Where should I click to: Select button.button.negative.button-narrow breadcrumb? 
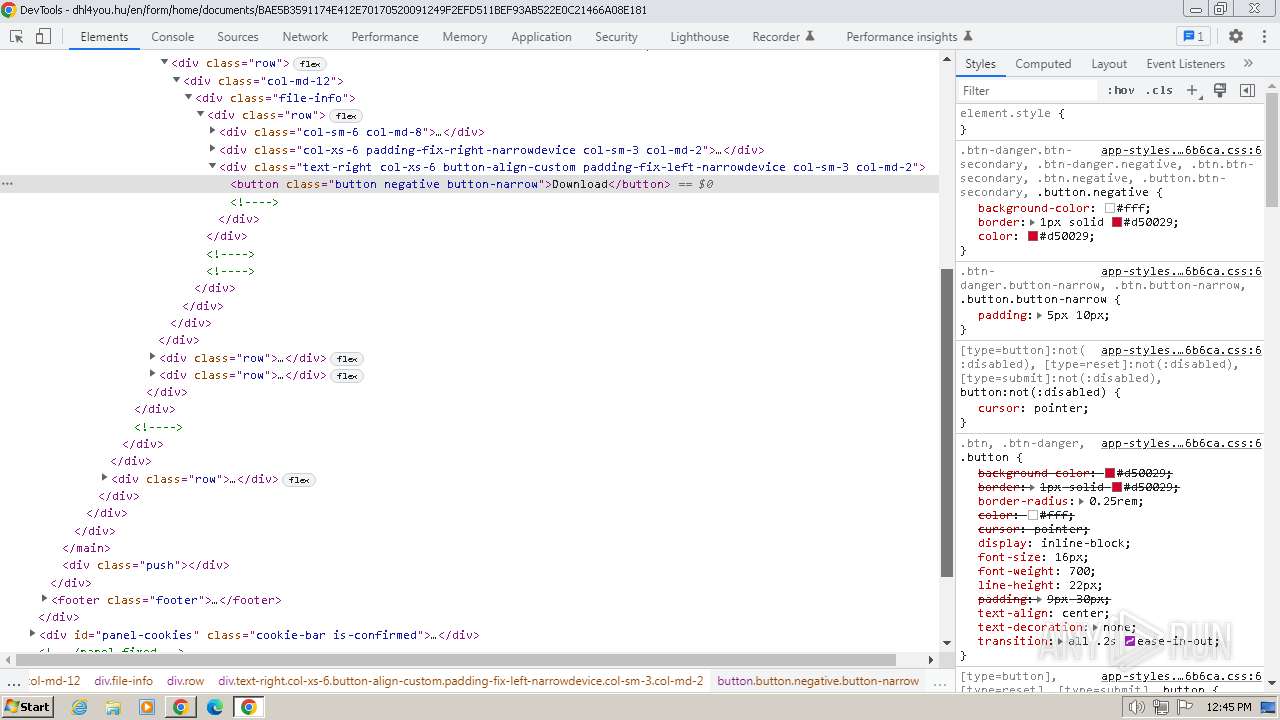818,681
